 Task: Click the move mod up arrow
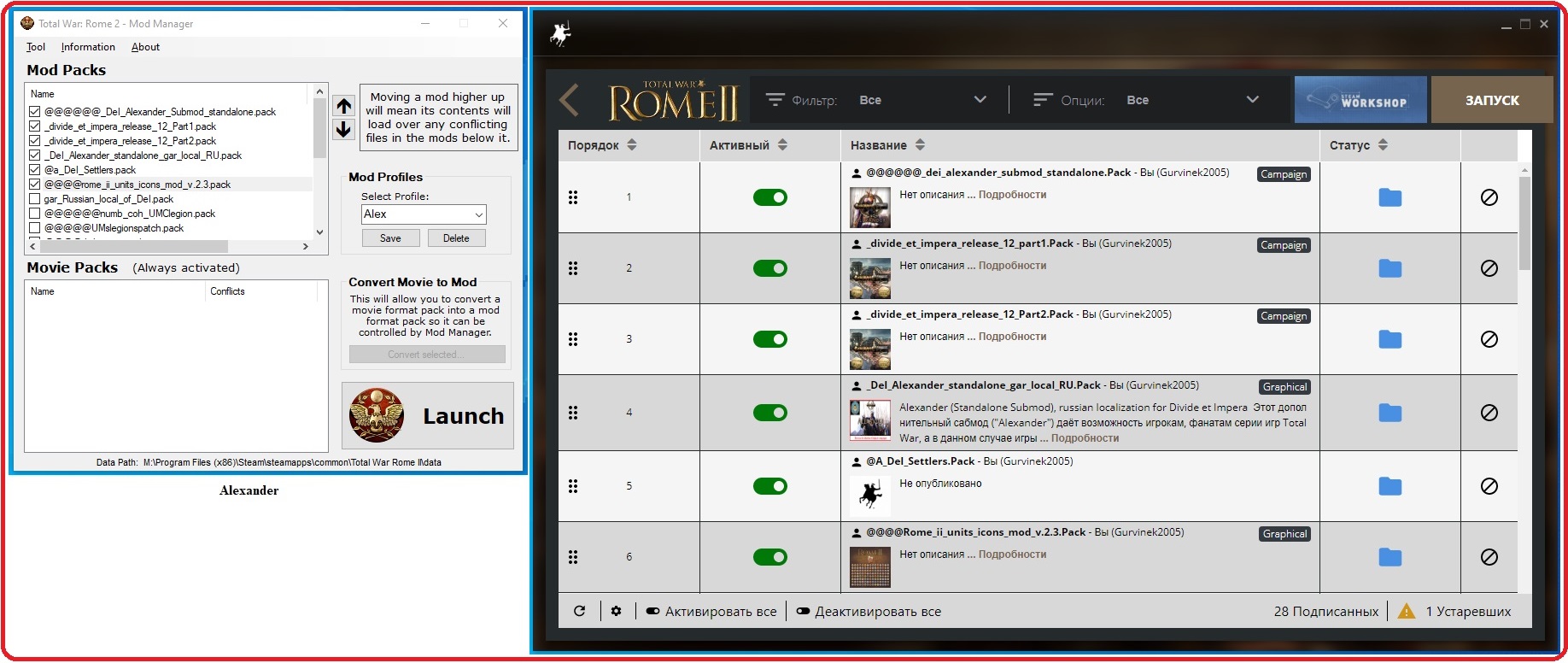(343, 106)
